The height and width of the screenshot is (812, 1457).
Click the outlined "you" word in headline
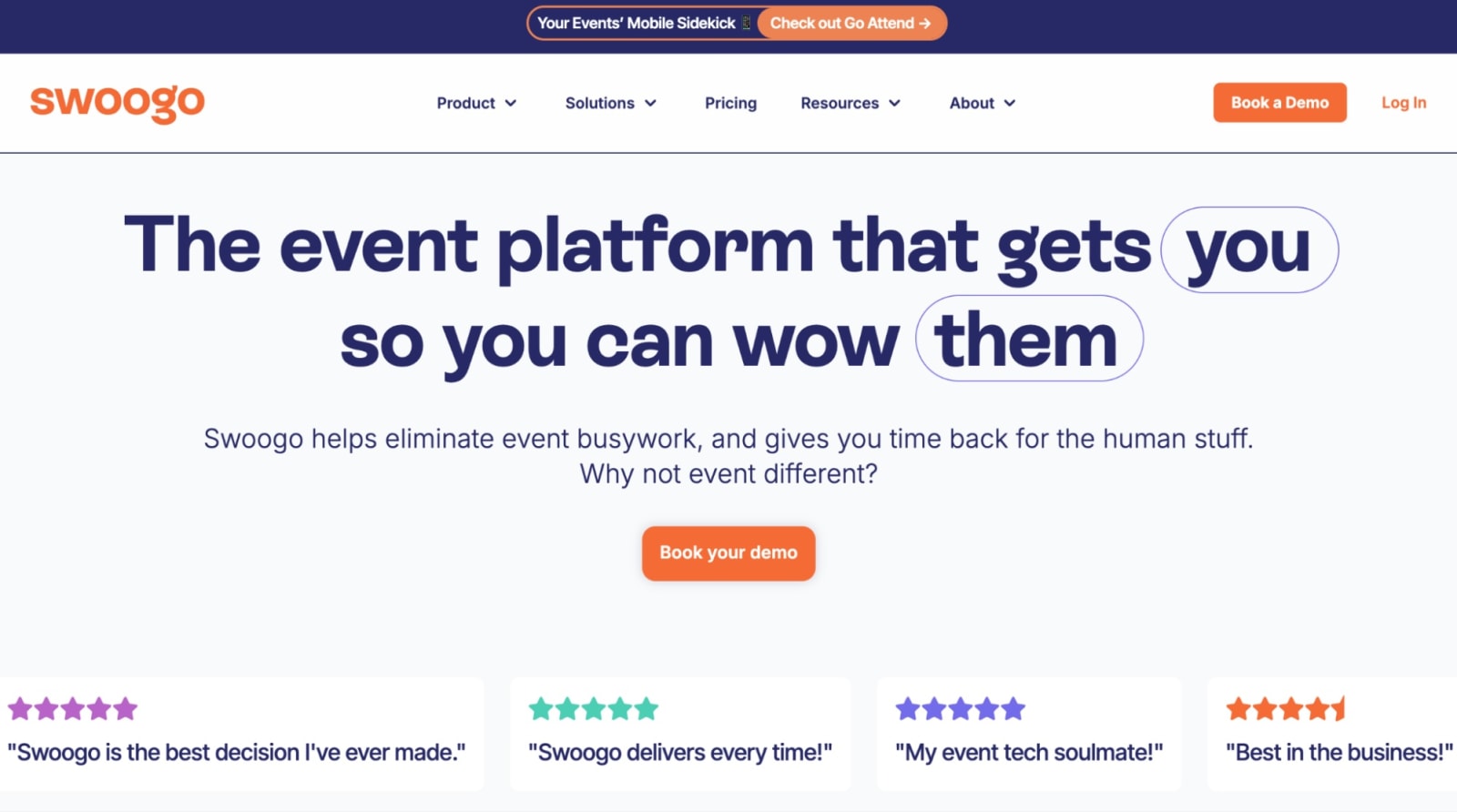click(1249, 249)
